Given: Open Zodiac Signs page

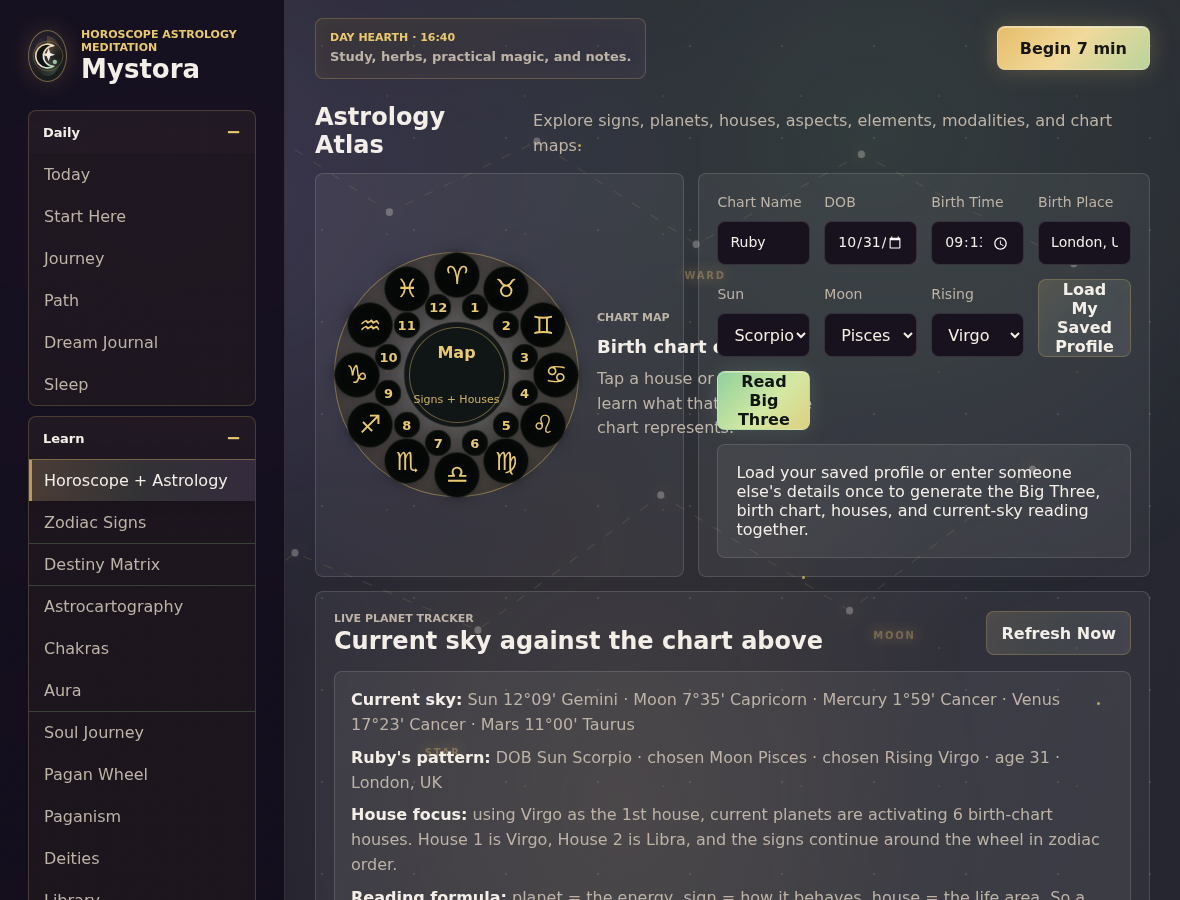Looking at the screenshot, I should pos(141,522).
